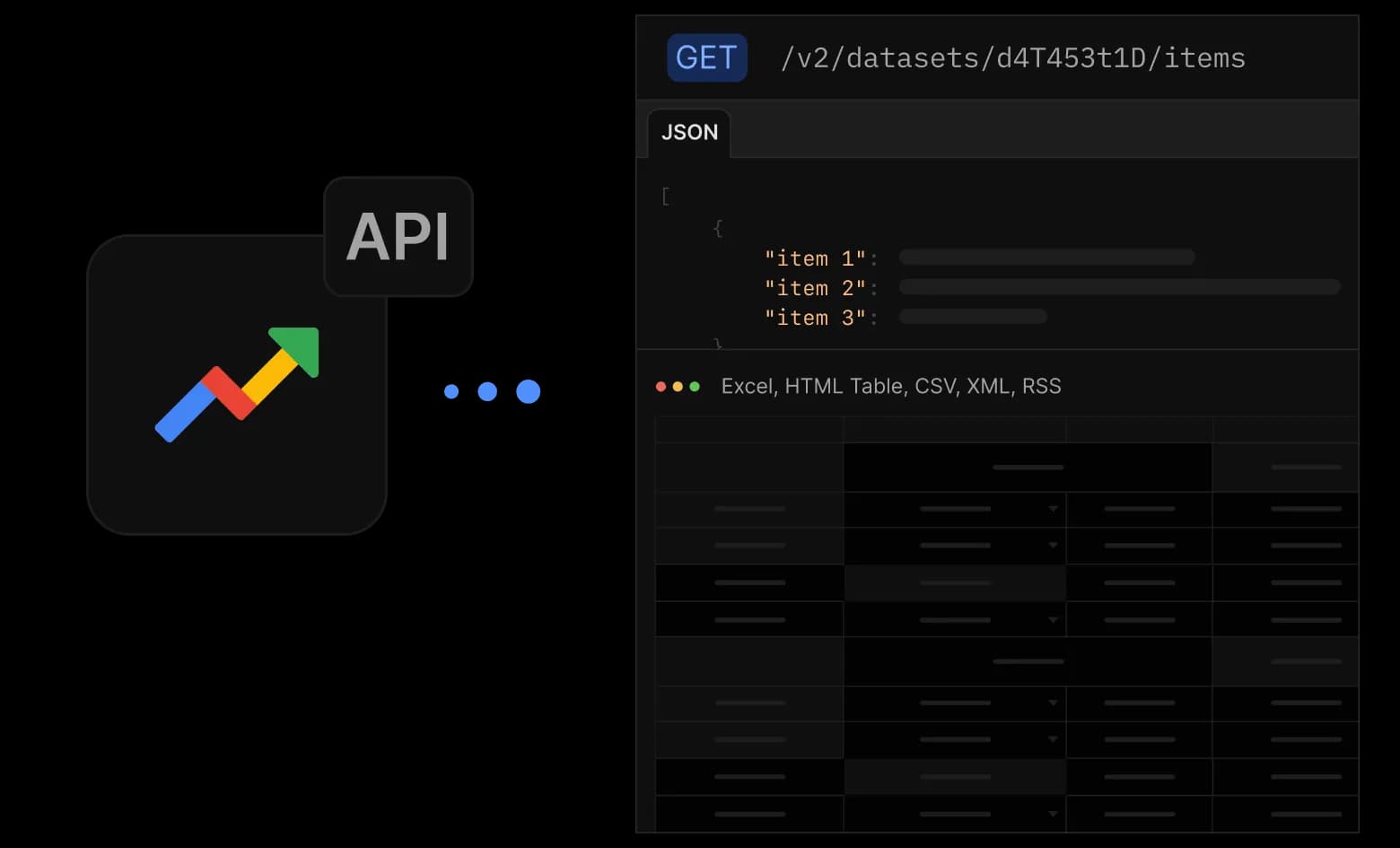1400x848 pixels.
Task: Click the blue GET method button
Action: click(707, 57)
